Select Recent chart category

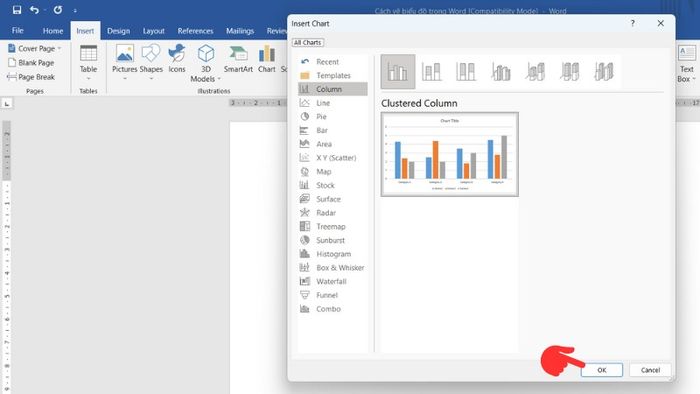coord(333,62)
